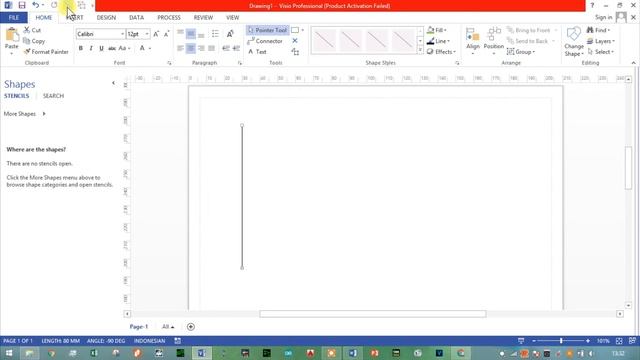Apply bullets to the text
This screenshot has width=640, height=360.
coord(215,34)
